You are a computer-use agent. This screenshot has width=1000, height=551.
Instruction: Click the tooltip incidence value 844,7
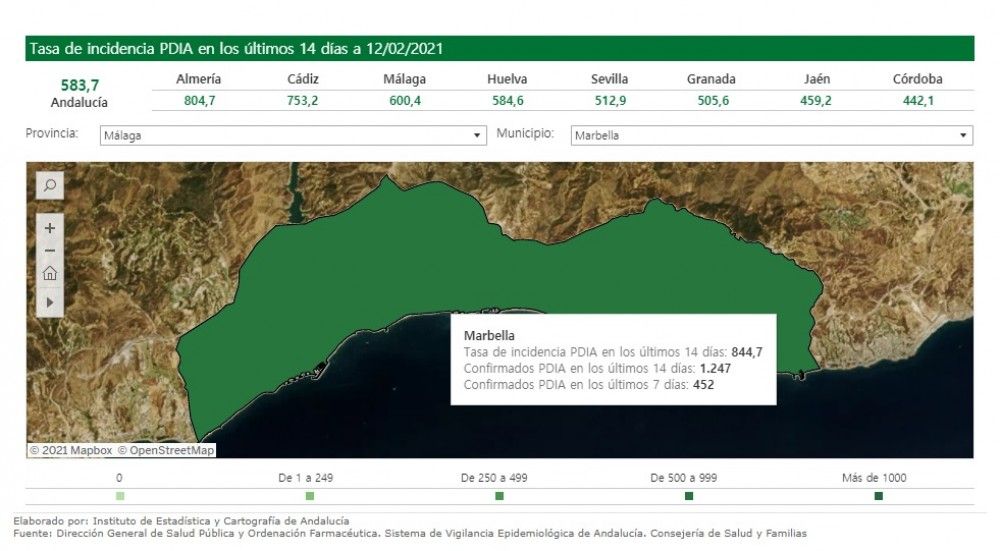tap(747, 352)
